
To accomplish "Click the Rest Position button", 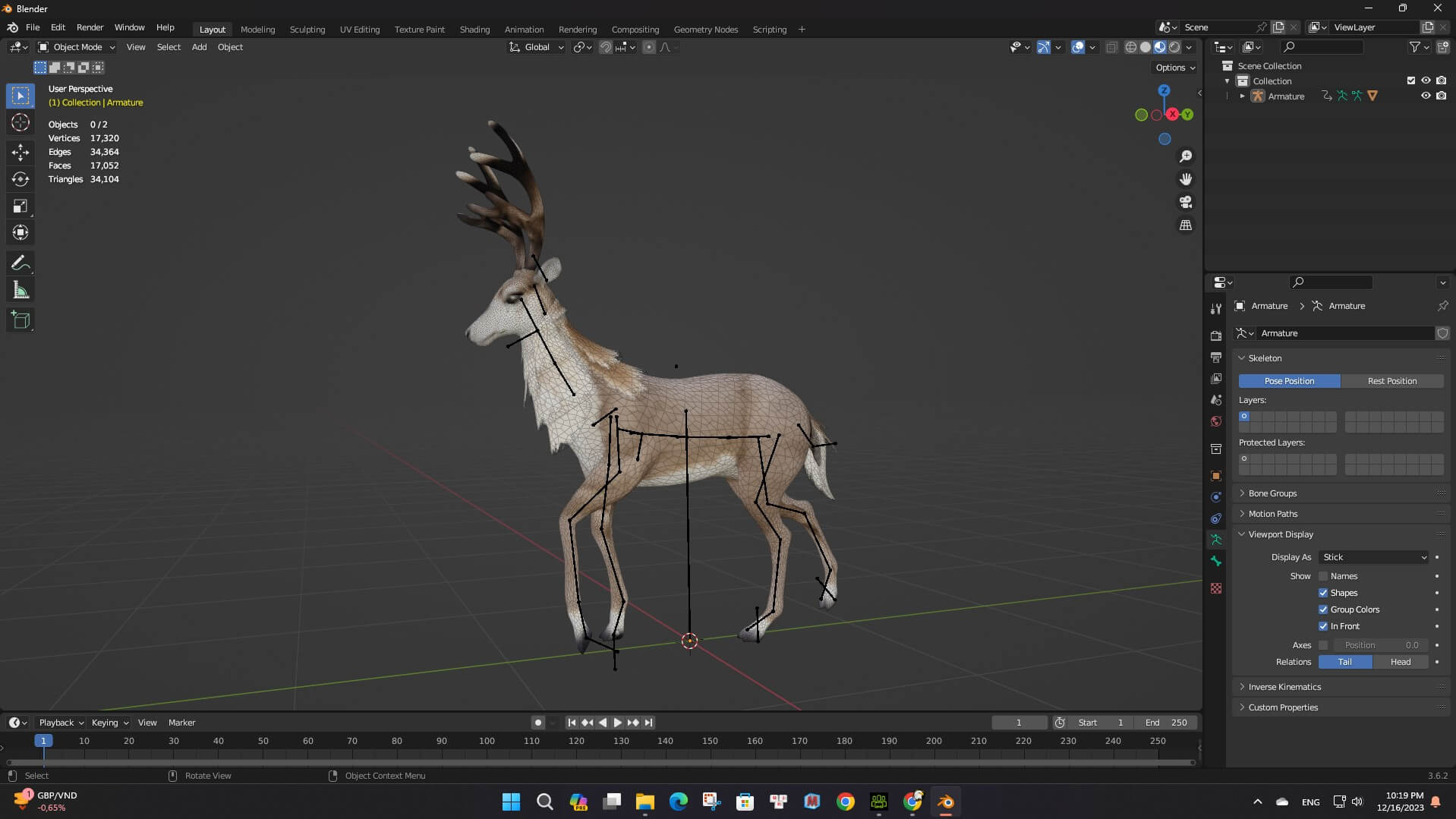I will 1392,381.
